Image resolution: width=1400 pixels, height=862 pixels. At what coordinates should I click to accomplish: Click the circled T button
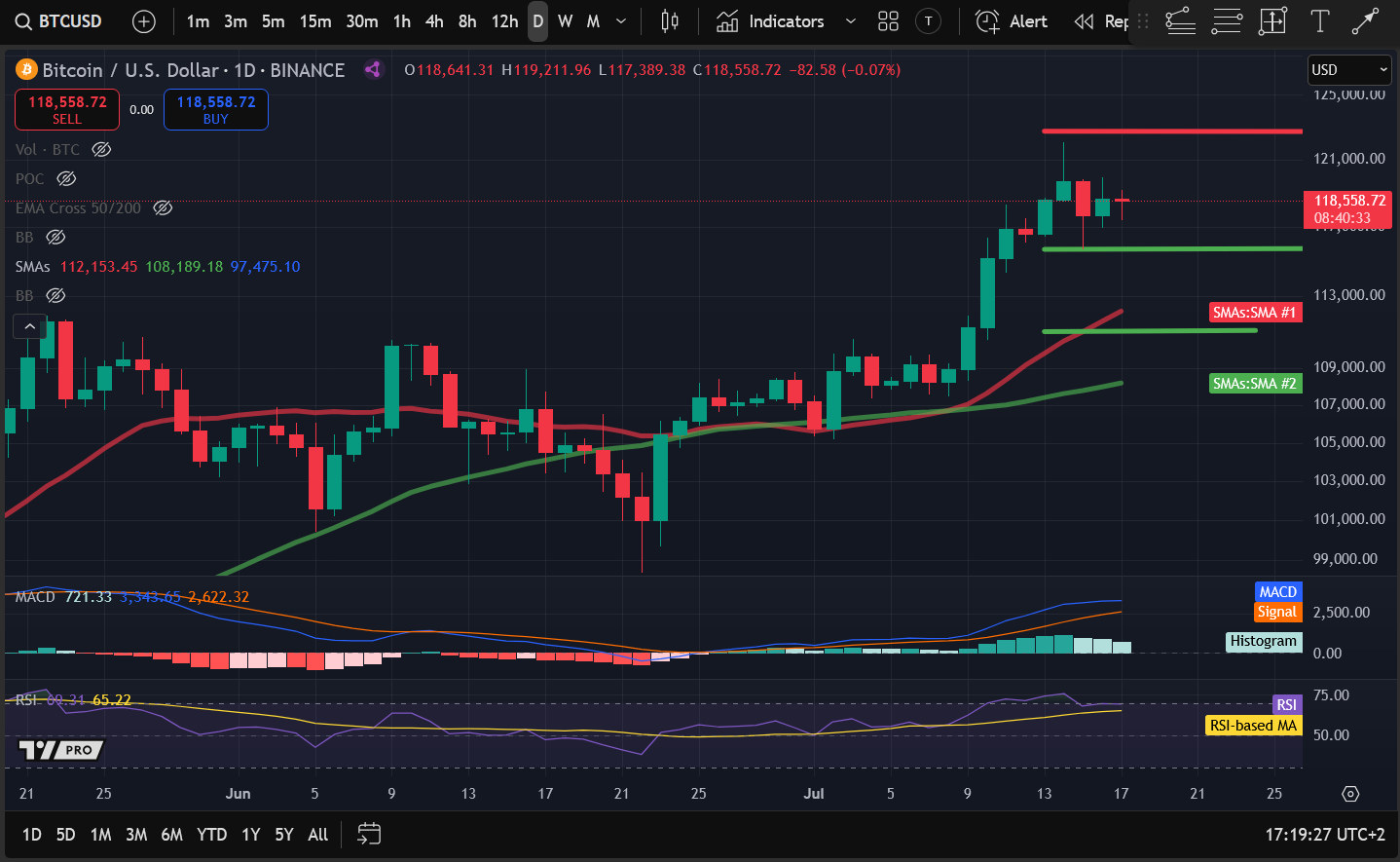(929, 21)
